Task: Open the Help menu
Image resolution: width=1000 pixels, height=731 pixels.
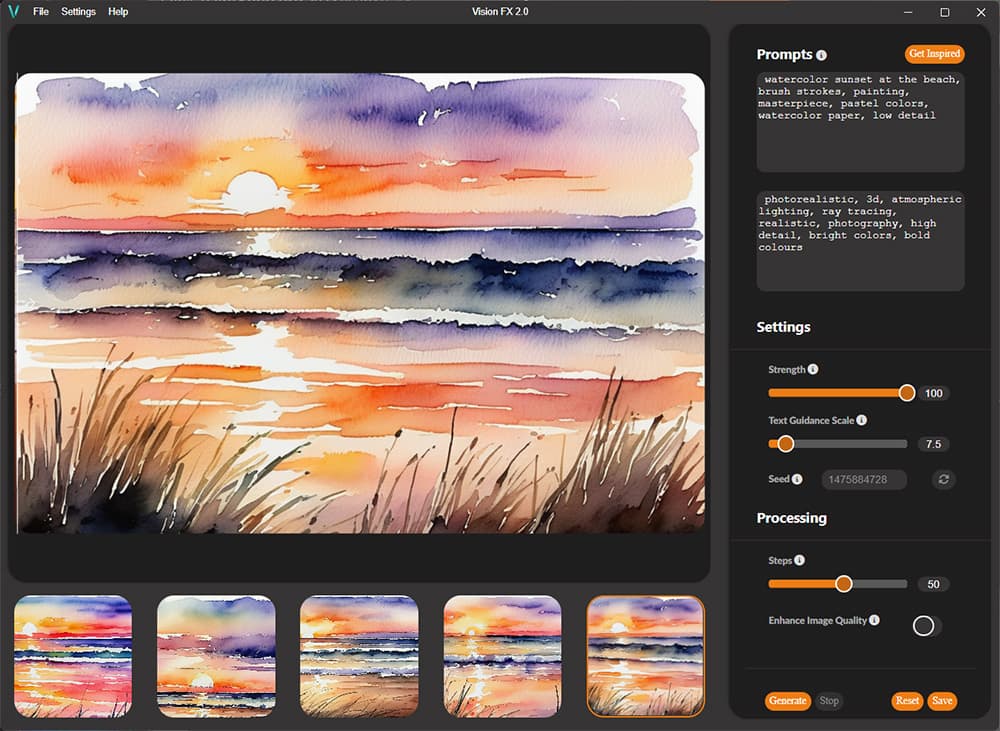Action: coord(118,12)
